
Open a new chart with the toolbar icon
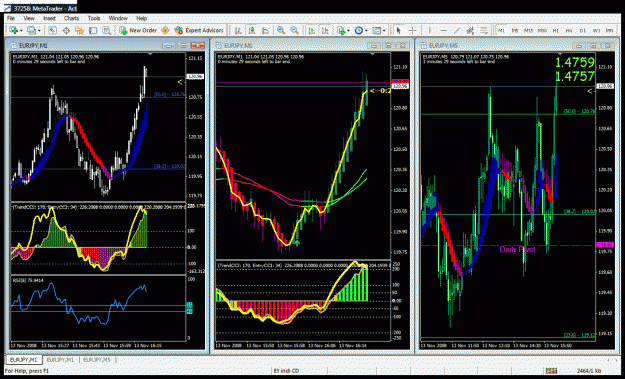[x=13, y=30]
